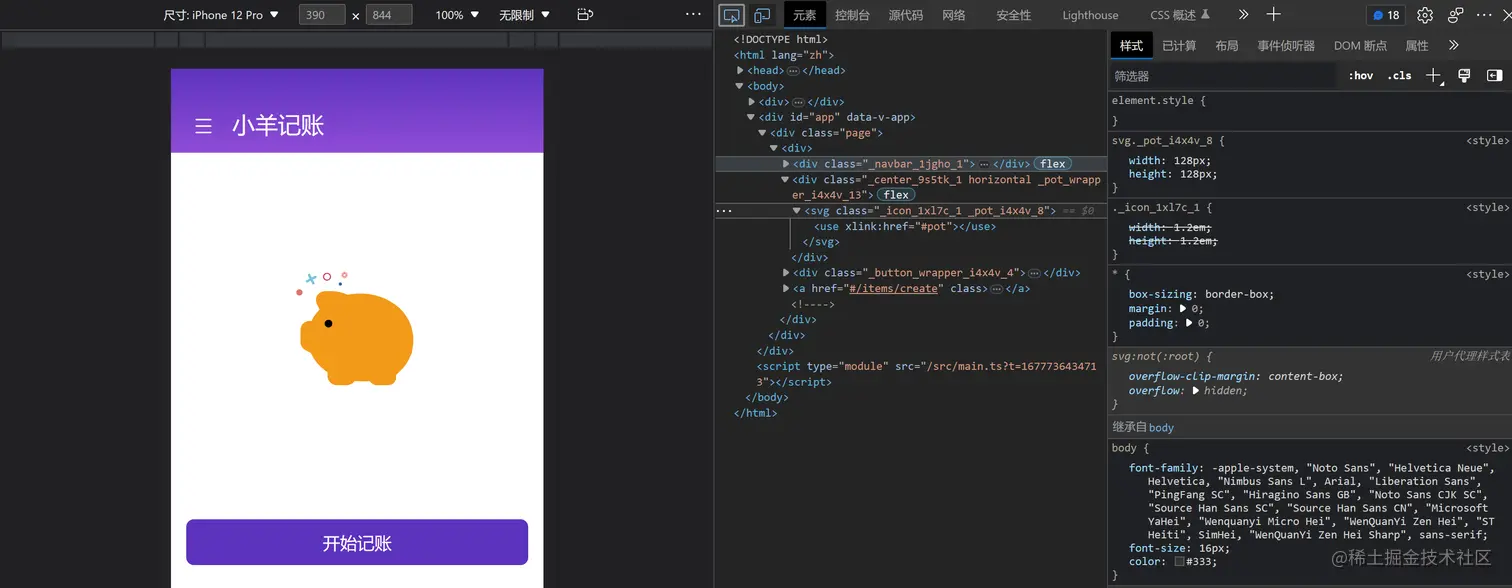The height and width of the screenshot is (588, 1512).
Task: Open the 无限制 throttling dropdown
Action: tap(525, 15)
